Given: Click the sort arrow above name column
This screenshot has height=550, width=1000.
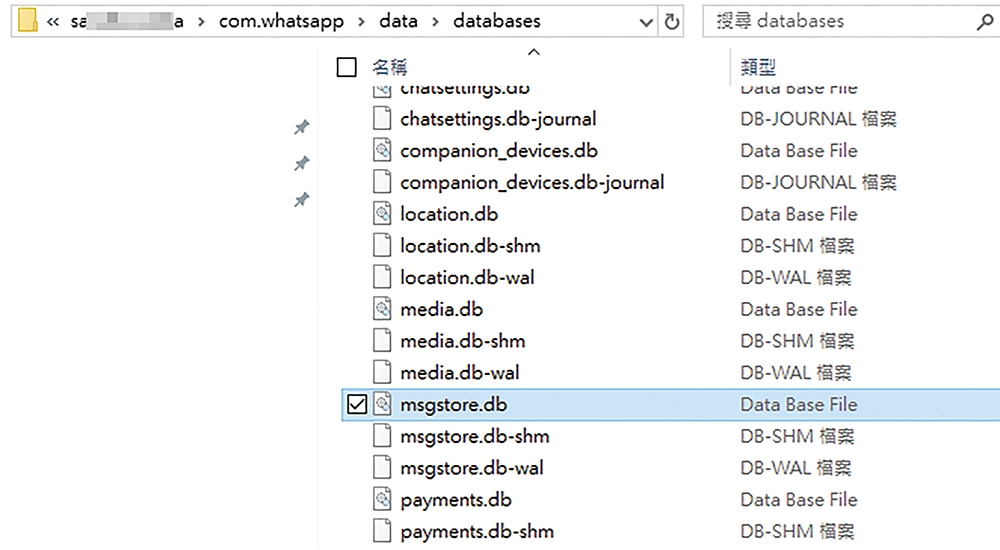Looking at the screenshot, I should (x=534, y=52).
